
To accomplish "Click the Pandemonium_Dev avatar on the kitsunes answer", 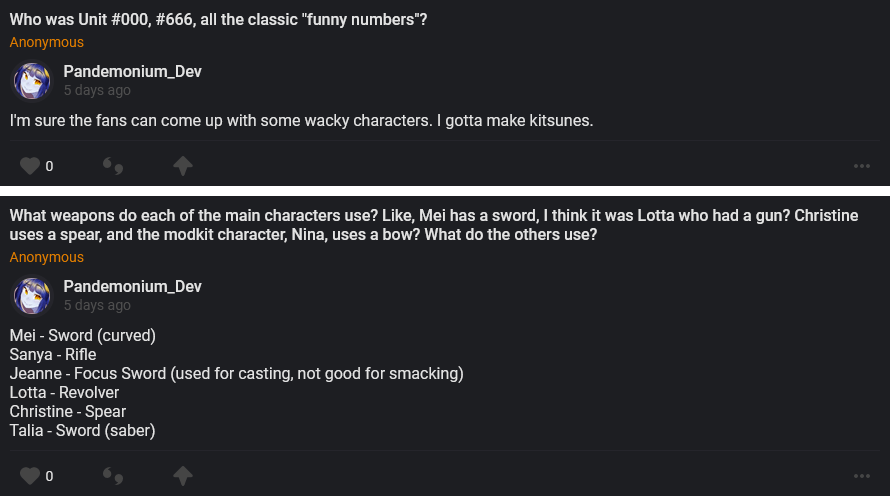I will [x=32, y=81].
